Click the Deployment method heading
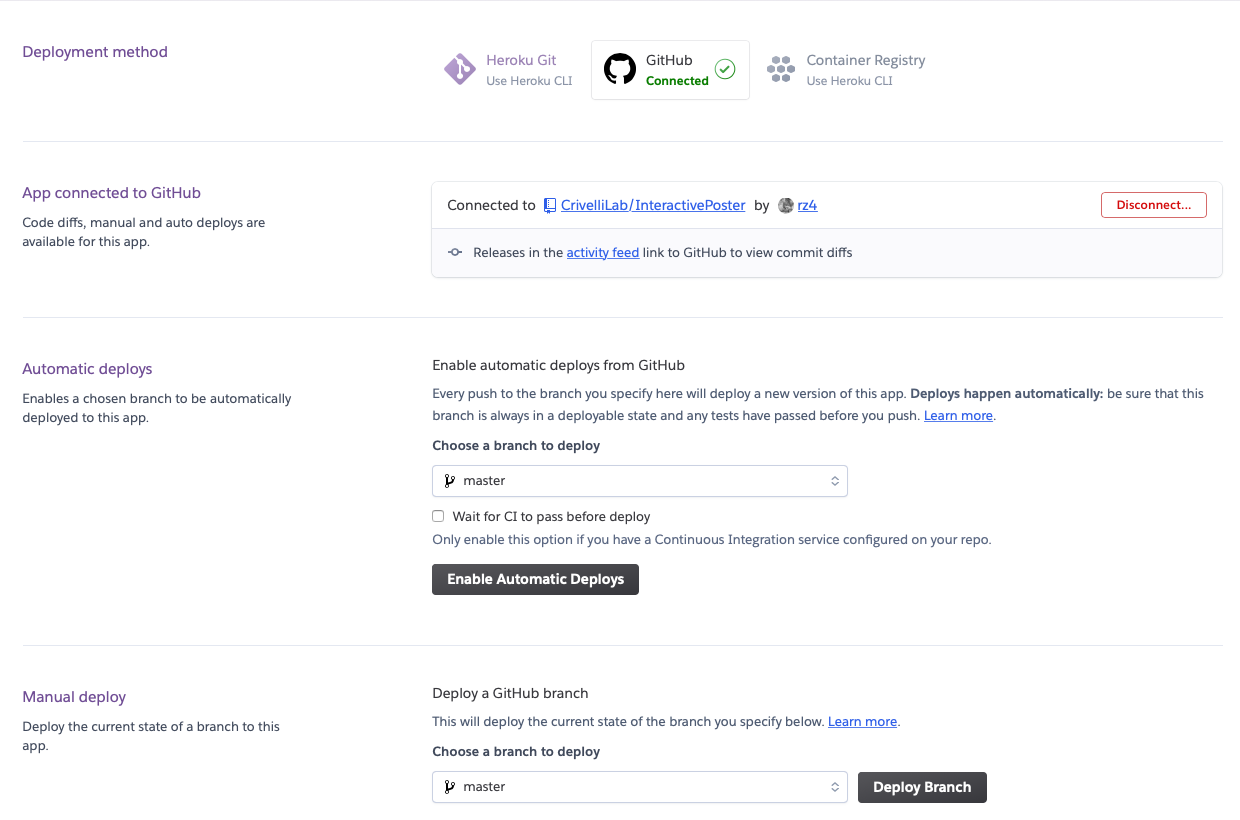The image size is (1240, 820). (x=95, y=52)
